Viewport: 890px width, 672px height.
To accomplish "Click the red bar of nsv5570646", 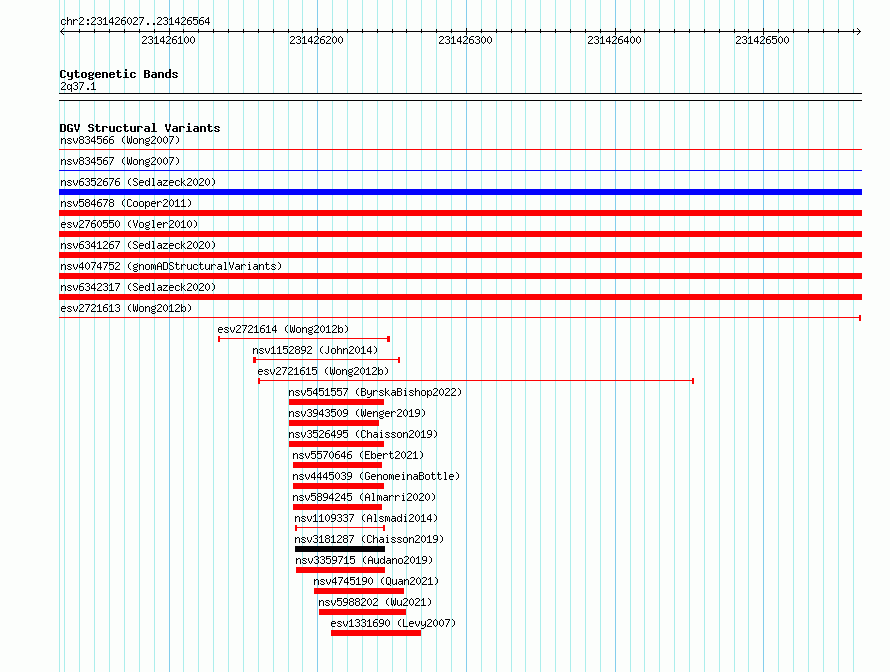I will click(x=337, y=465).
